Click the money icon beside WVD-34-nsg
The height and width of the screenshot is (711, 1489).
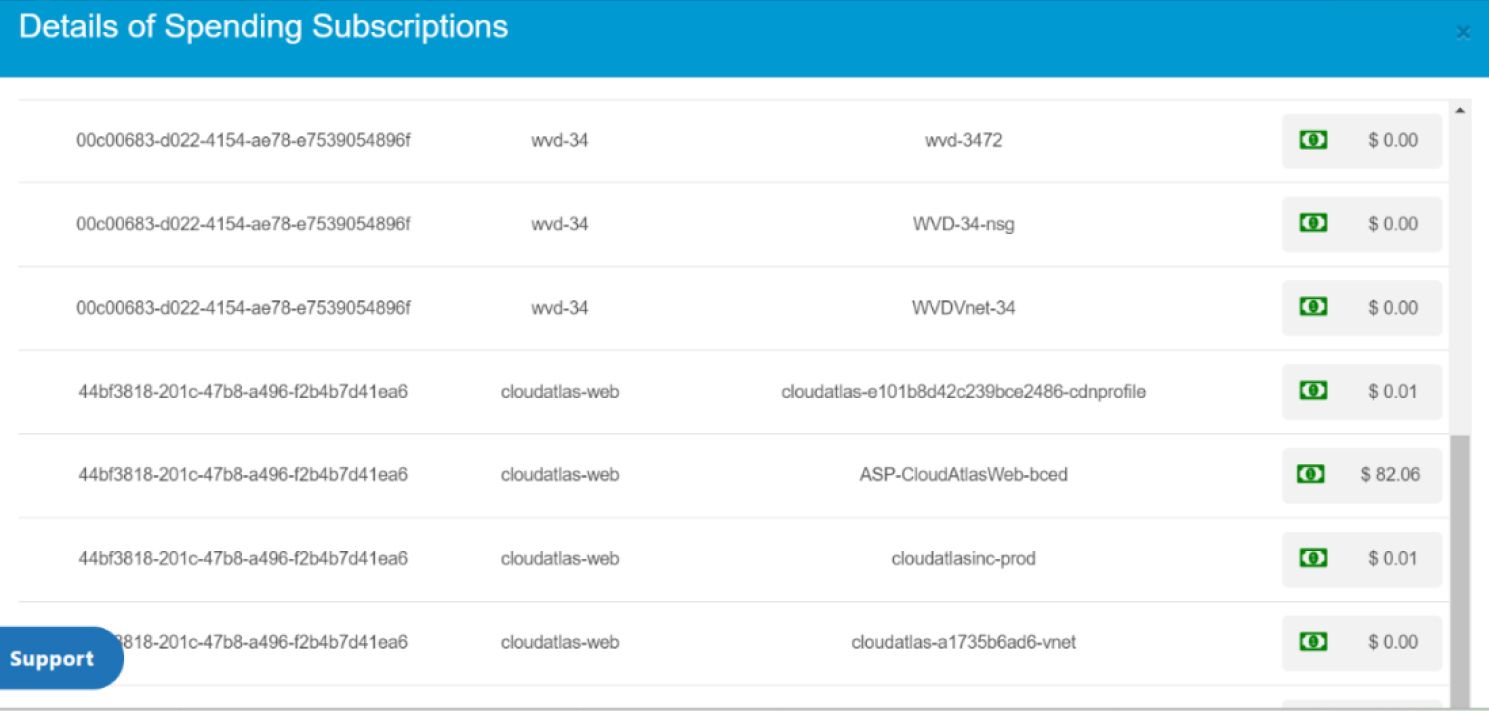coord(1312,224)
